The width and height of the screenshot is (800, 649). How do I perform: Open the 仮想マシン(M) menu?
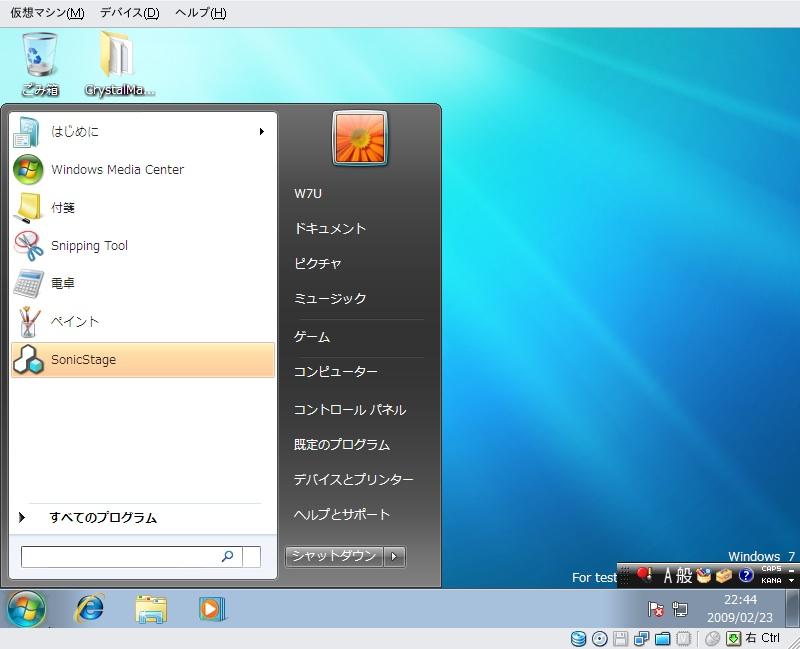pos(47,13)
